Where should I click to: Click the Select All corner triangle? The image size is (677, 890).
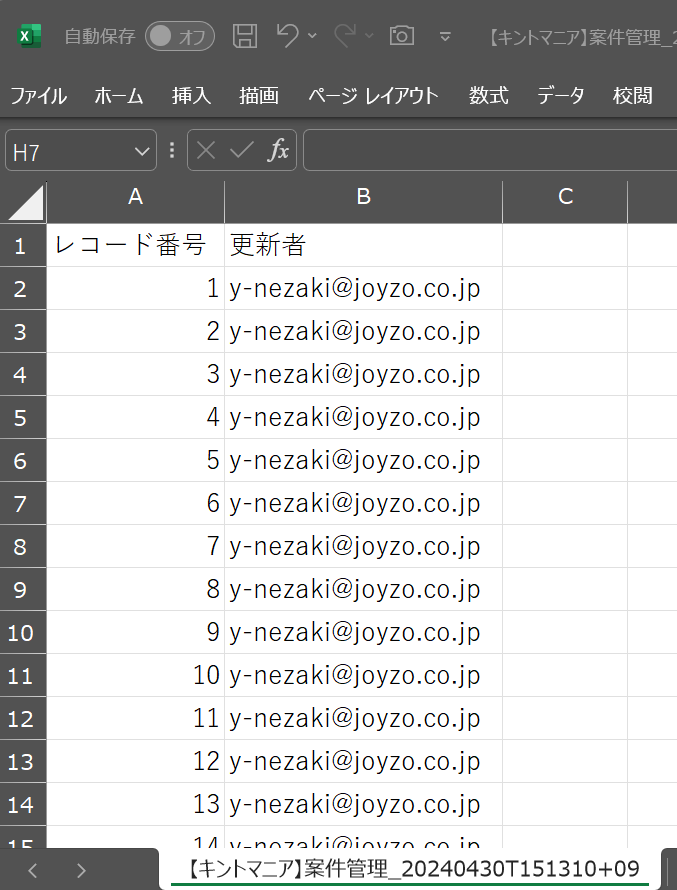click(x=24, y=202)
